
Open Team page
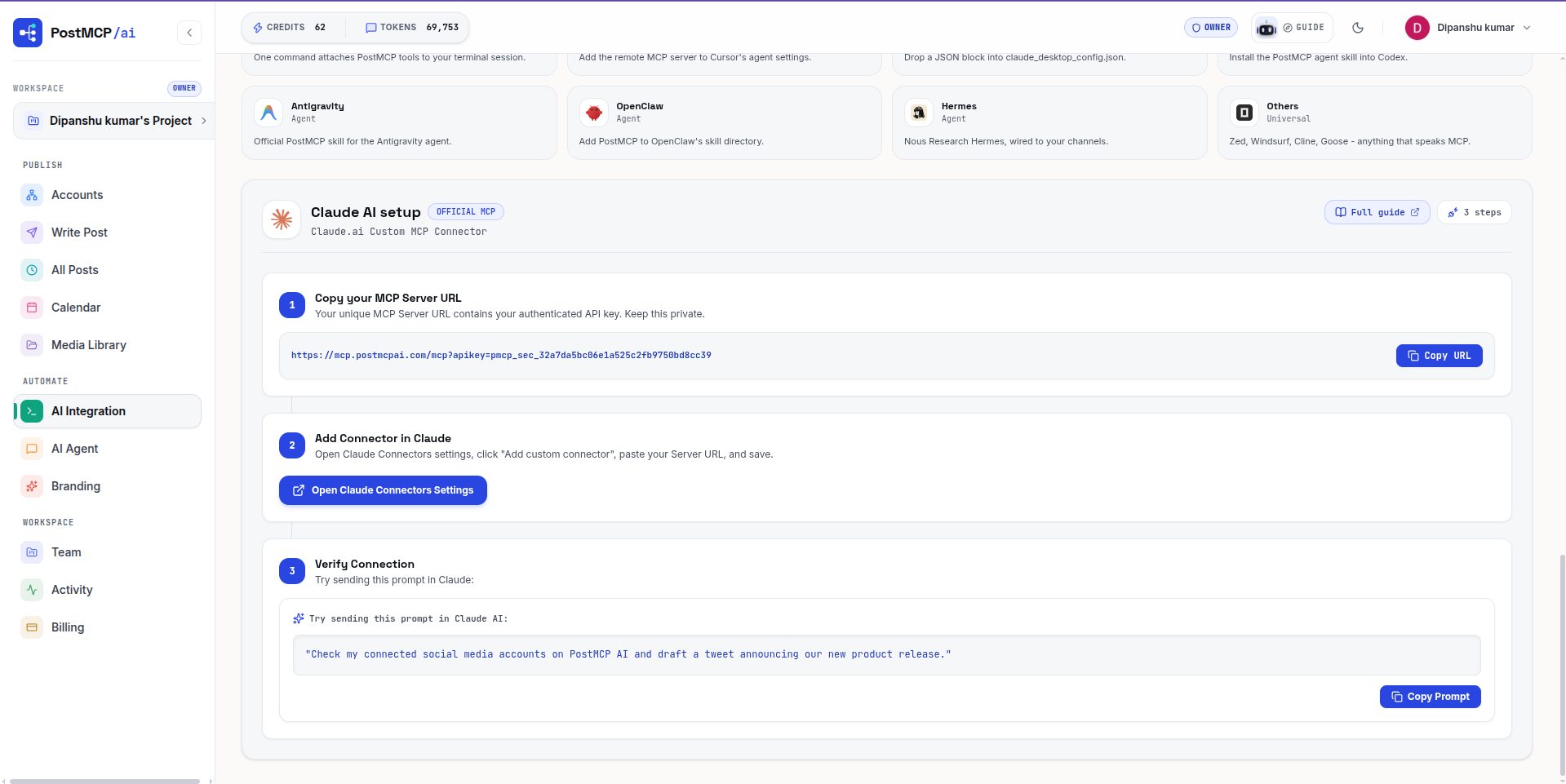pyautogui.click(x=107, y=552)
